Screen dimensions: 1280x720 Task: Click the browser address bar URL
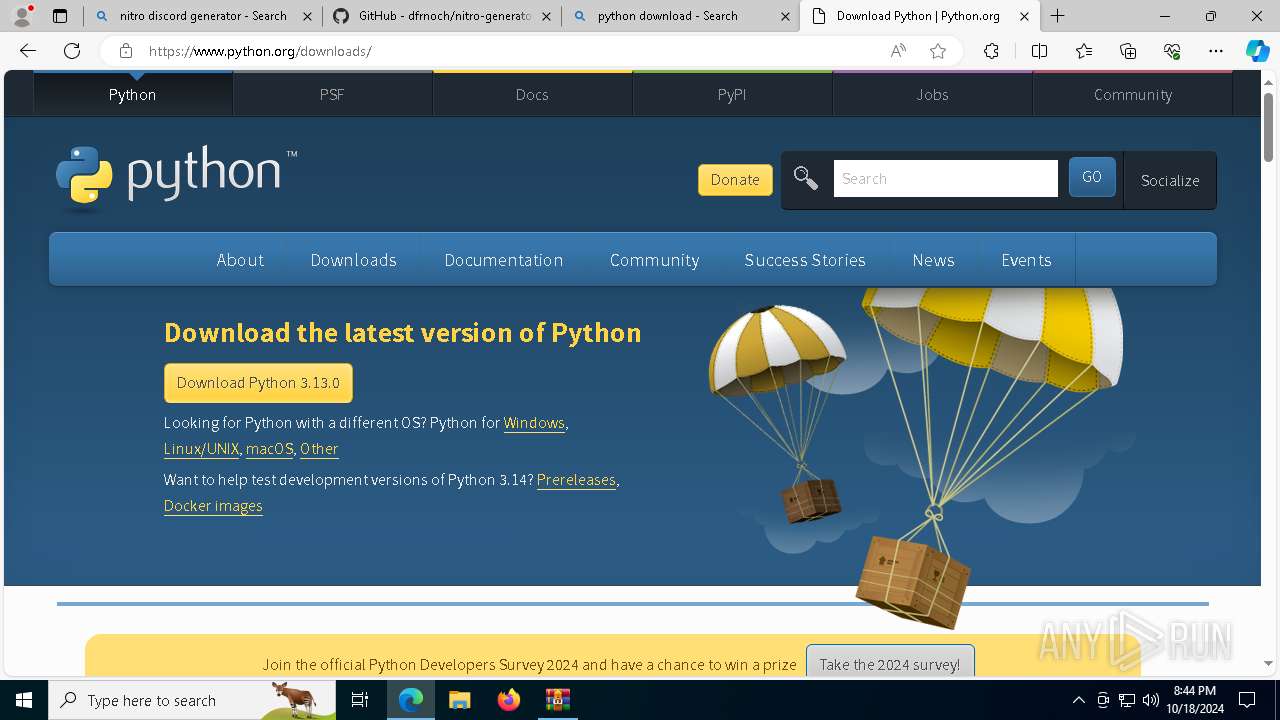tap(260, 51)
